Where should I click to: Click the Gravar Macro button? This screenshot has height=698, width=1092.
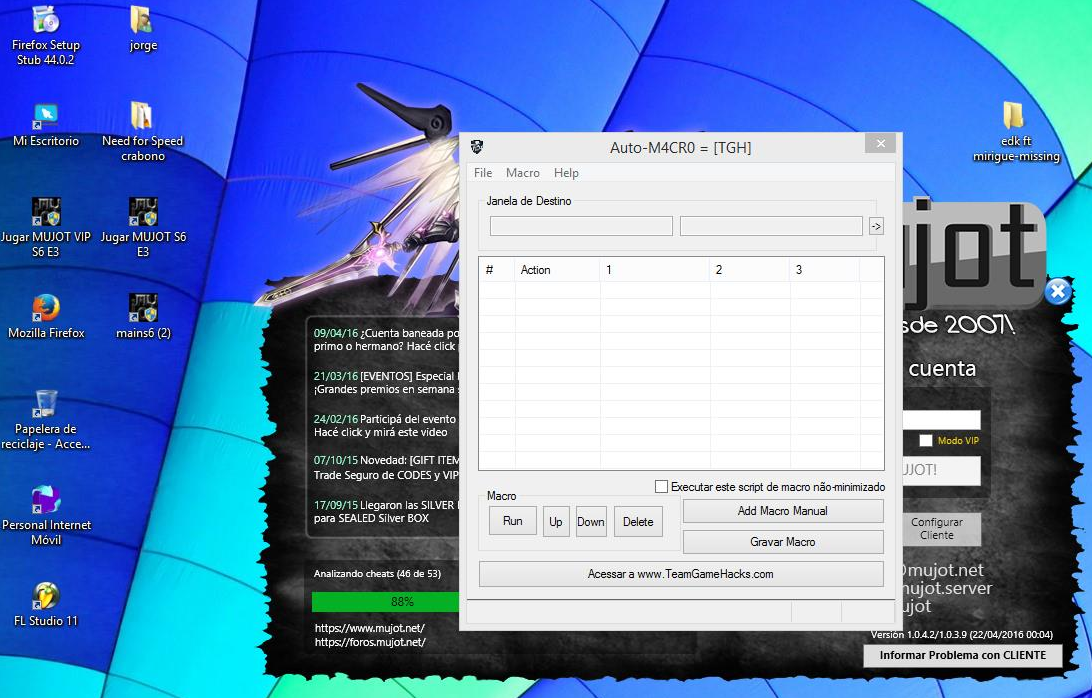click(783, 542)
